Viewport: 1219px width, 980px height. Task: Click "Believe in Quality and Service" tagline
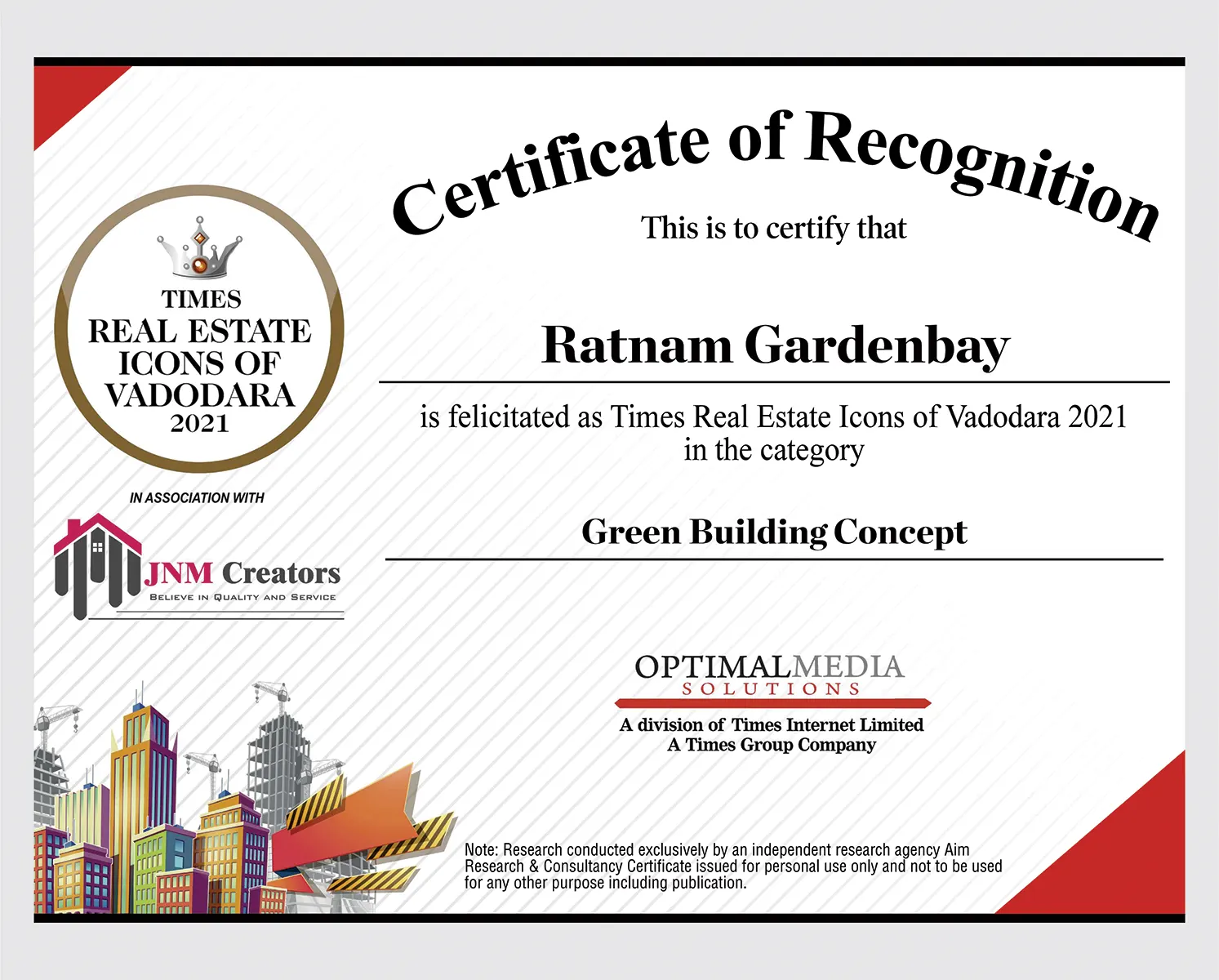[x=242, y=597]
